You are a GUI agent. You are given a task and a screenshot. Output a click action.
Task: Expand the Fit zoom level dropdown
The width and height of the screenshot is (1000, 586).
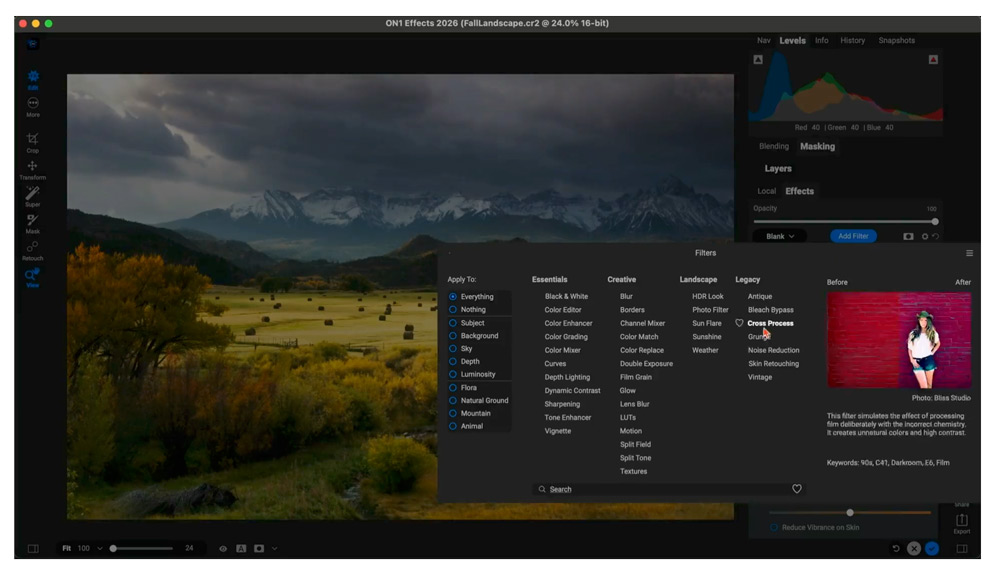[x=100, y=548]
